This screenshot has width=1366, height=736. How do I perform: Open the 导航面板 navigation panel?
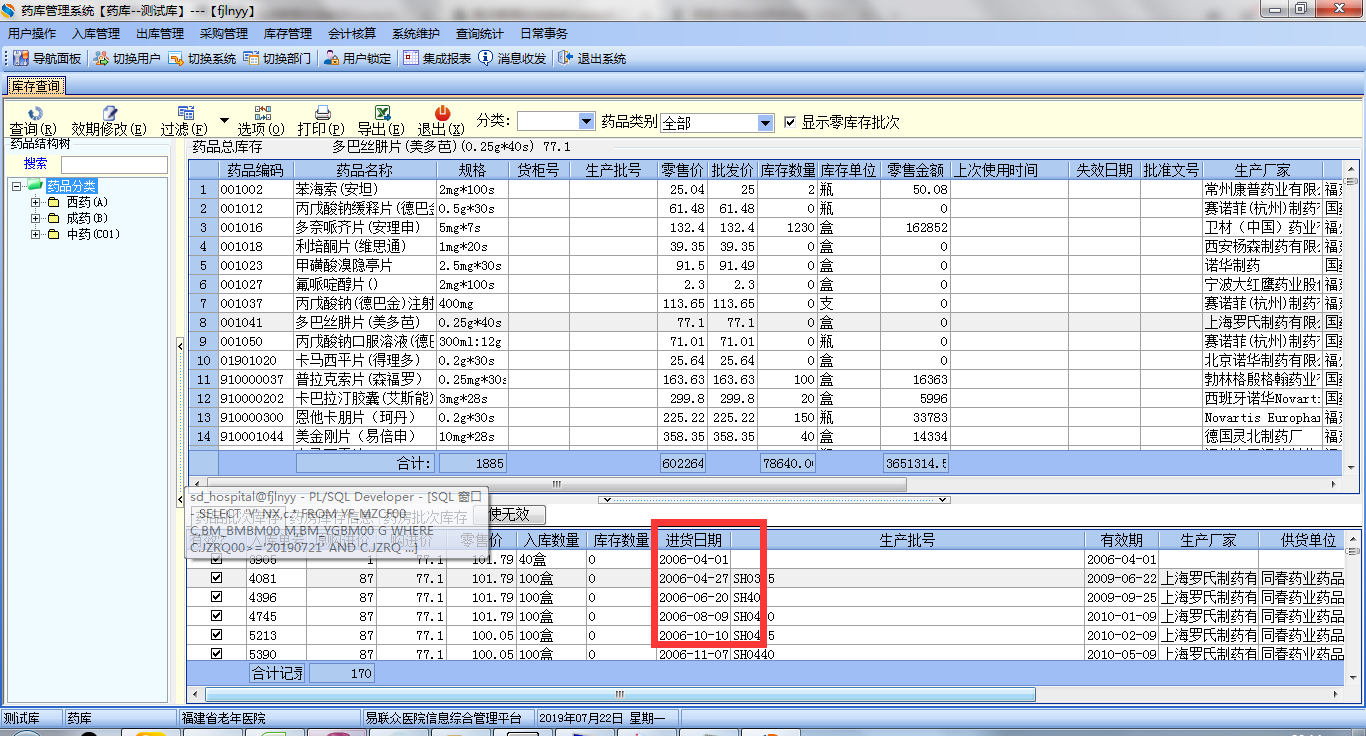[47, 59]
